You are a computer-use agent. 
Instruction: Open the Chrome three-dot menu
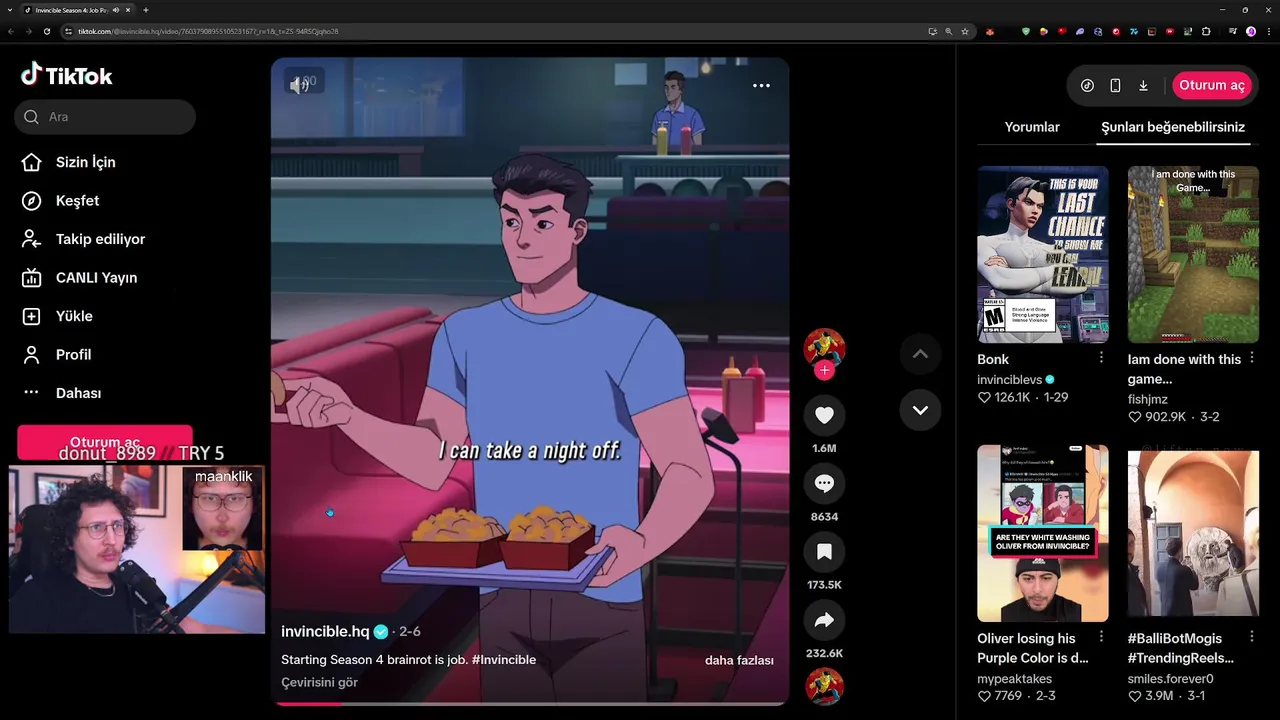click(x=1267, y=31)
